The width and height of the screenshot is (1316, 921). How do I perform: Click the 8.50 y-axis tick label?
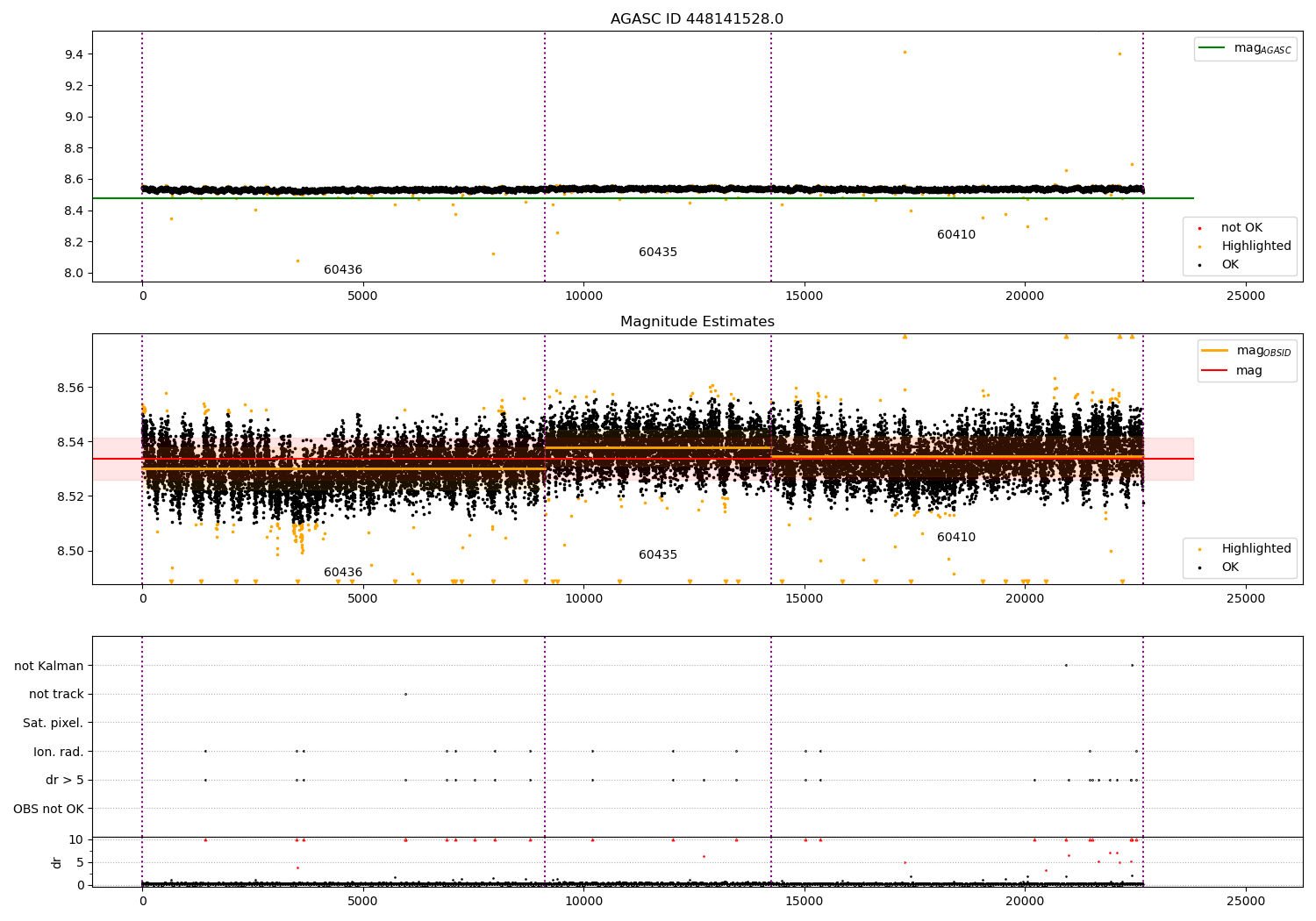[x=70, y=551]
